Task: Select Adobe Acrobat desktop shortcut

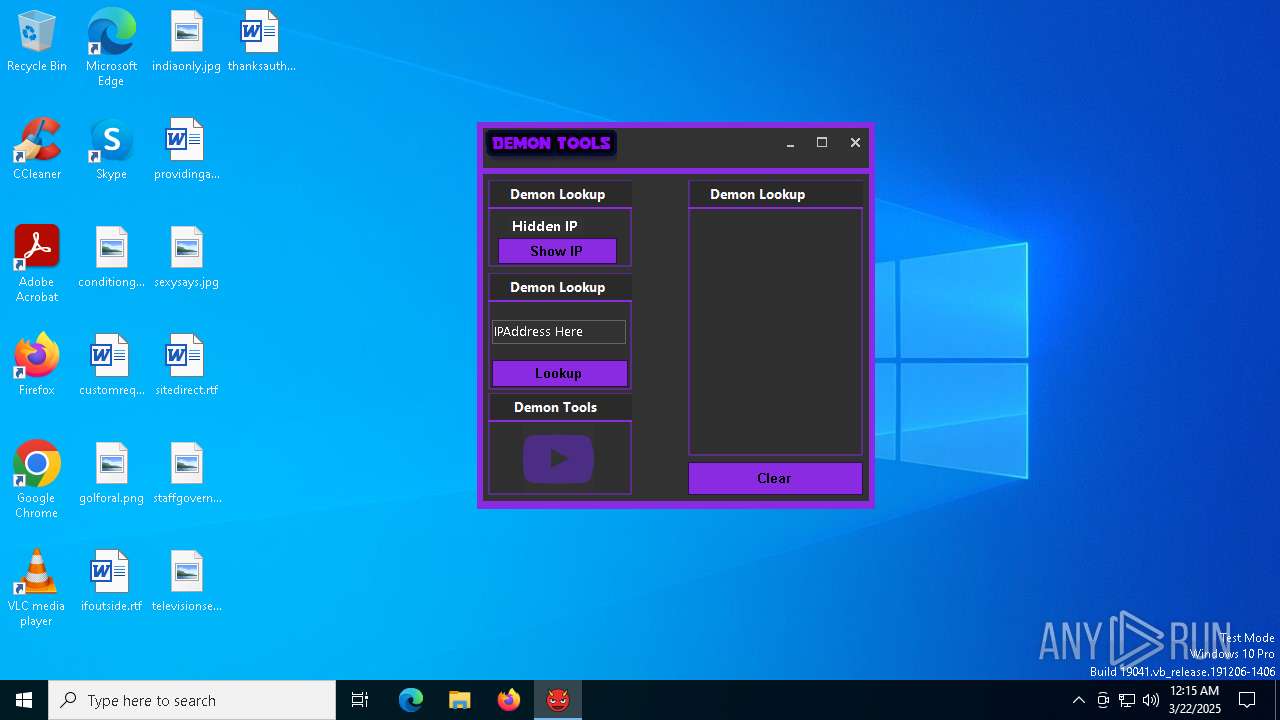Action: point(37,264)
